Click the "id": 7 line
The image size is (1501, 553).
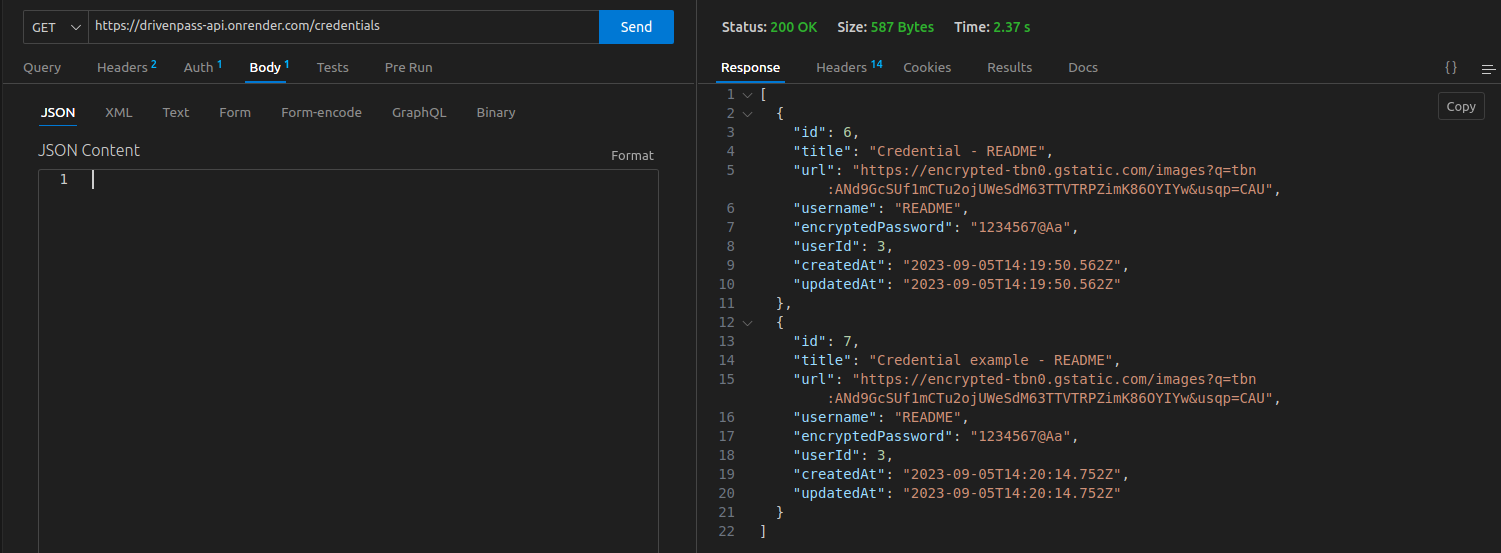coord(826,341)
